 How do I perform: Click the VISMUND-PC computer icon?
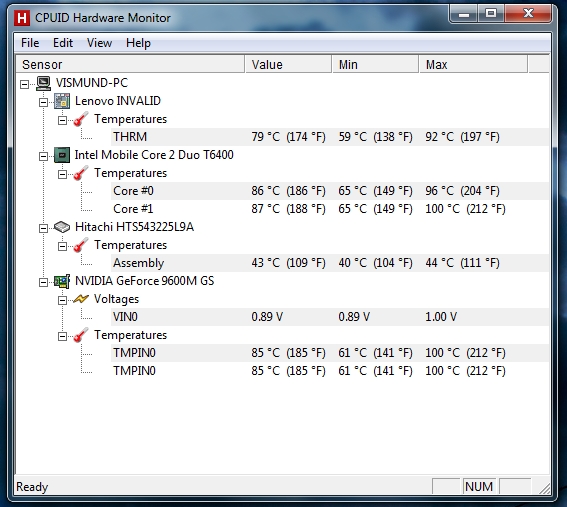coord(43,83)
